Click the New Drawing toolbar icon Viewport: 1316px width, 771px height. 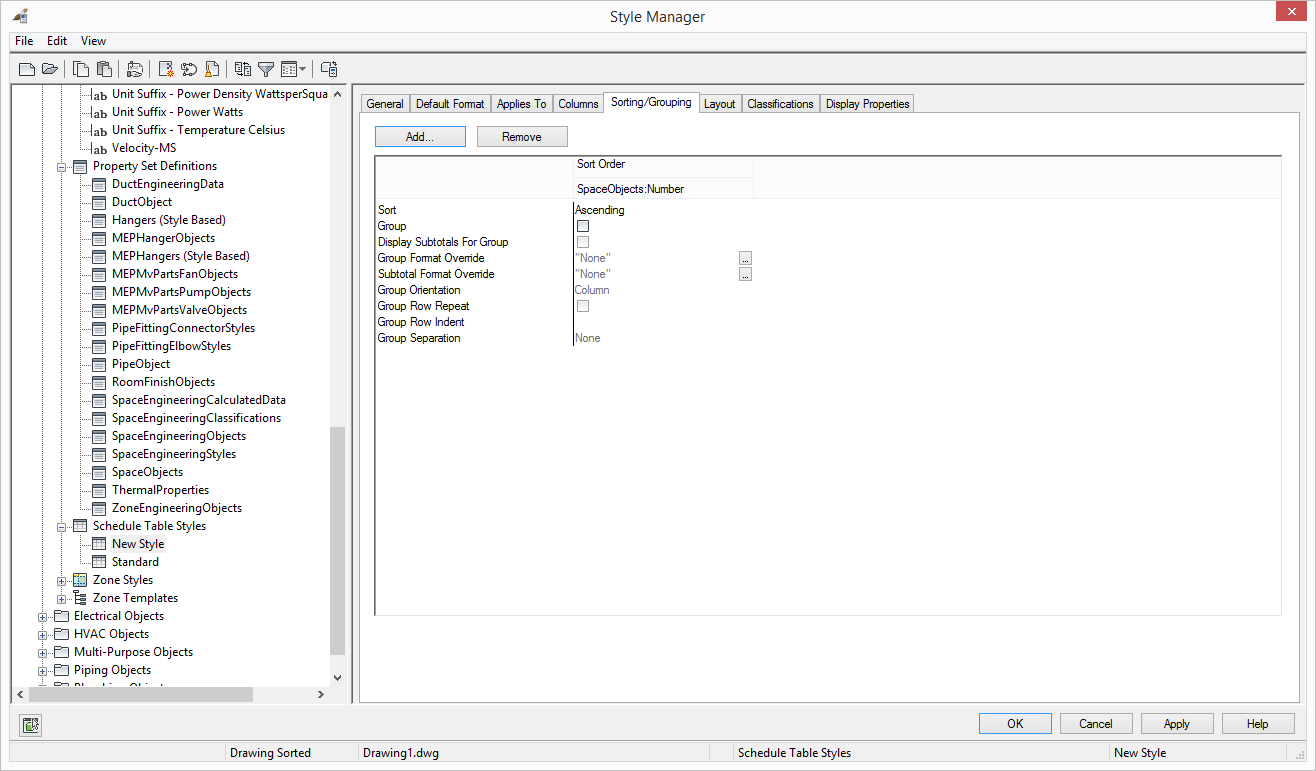pyautogui.click(x=27, y=69)
